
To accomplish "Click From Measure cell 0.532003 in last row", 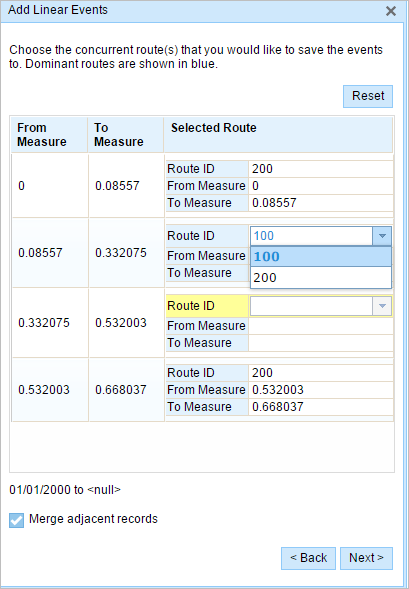I will click(x=50, y=390).
